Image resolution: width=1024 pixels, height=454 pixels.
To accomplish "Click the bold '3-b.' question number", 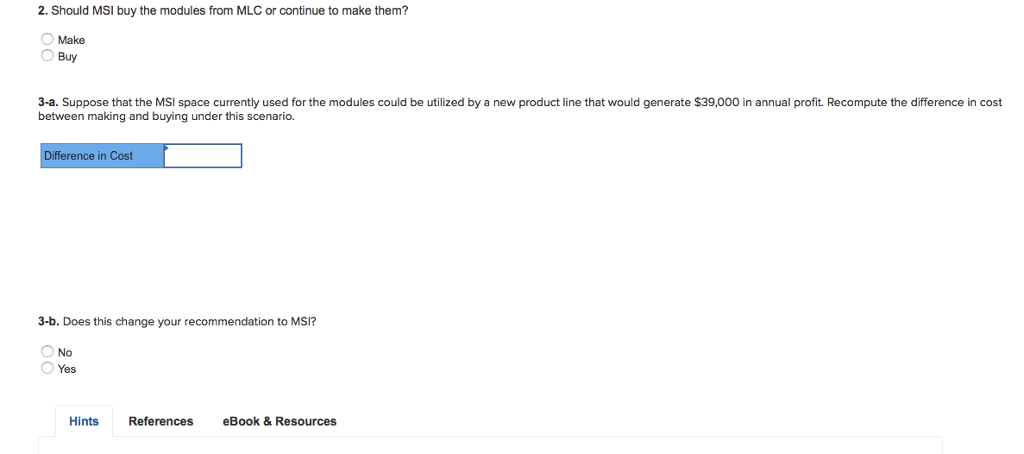I will 49,321.
